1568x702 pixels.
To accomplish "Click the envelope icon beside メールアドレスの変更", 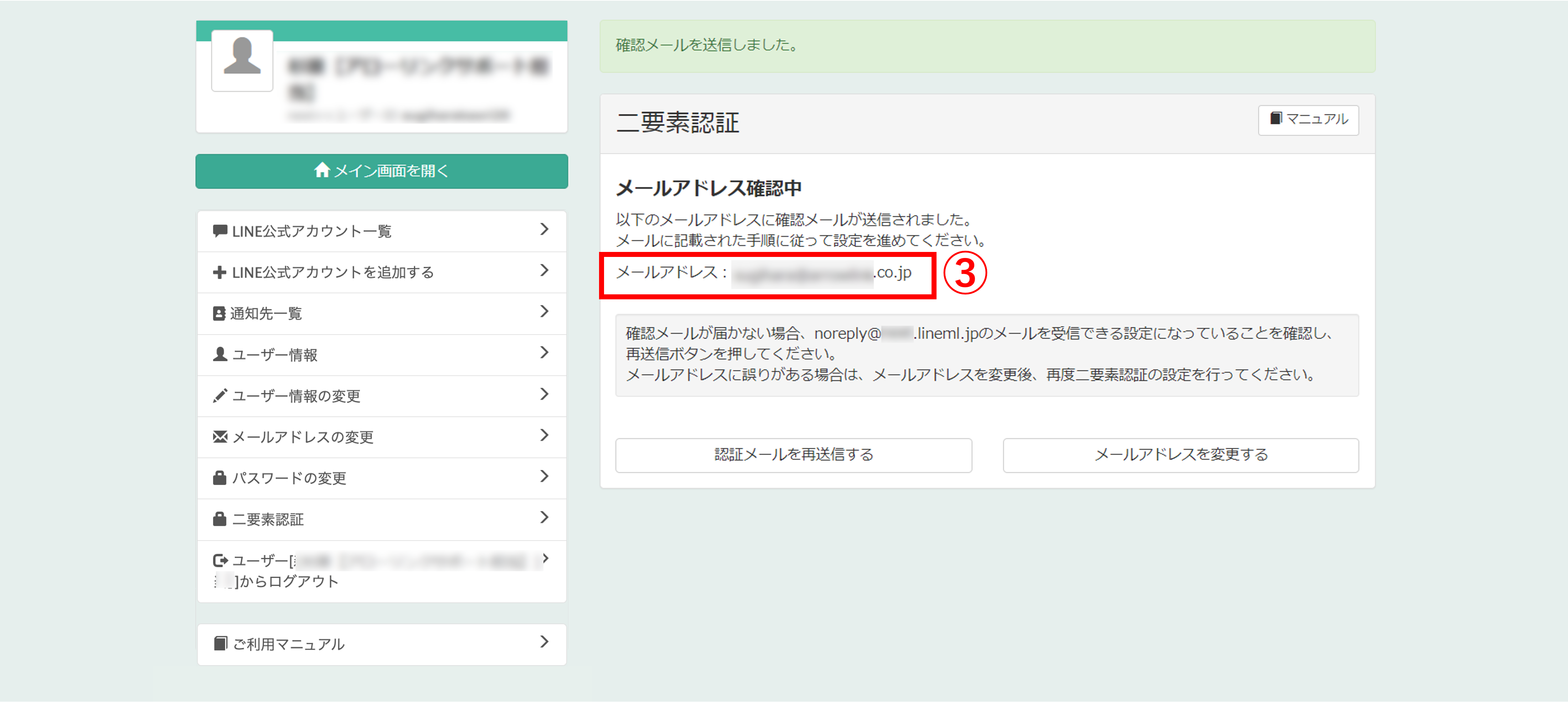I will point(220,437).
